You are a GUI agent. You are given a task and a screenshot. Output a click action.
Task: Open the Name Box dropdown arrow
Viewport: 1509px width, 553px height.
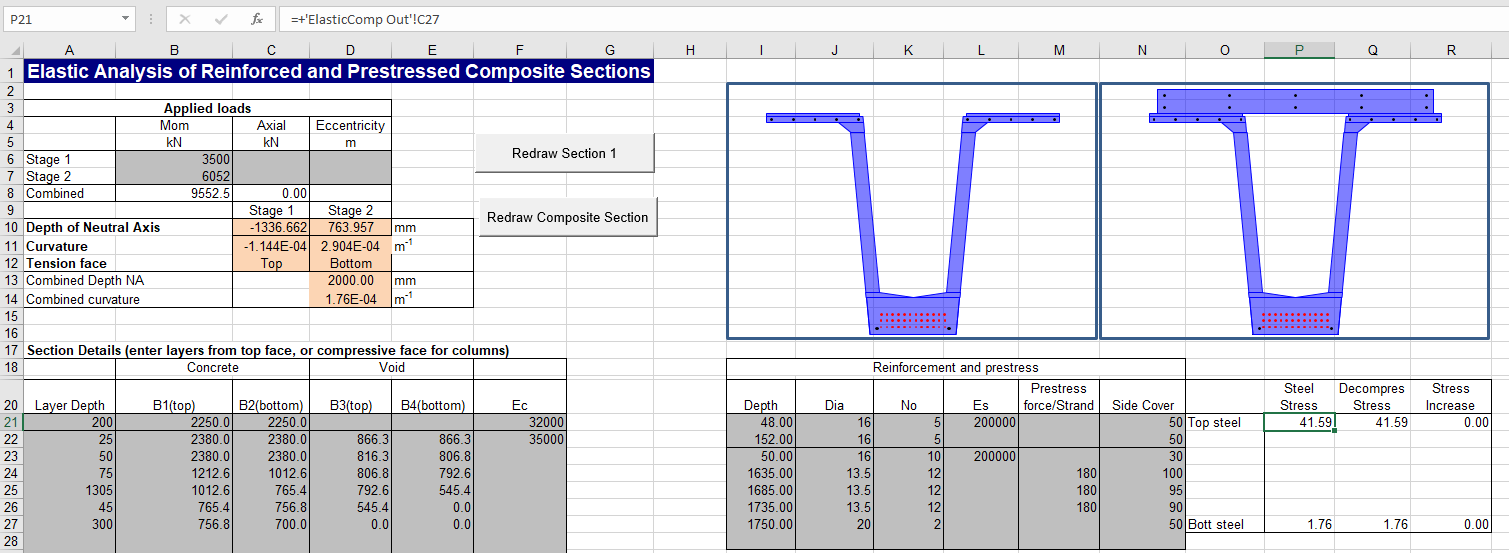(x=125, y=19)
